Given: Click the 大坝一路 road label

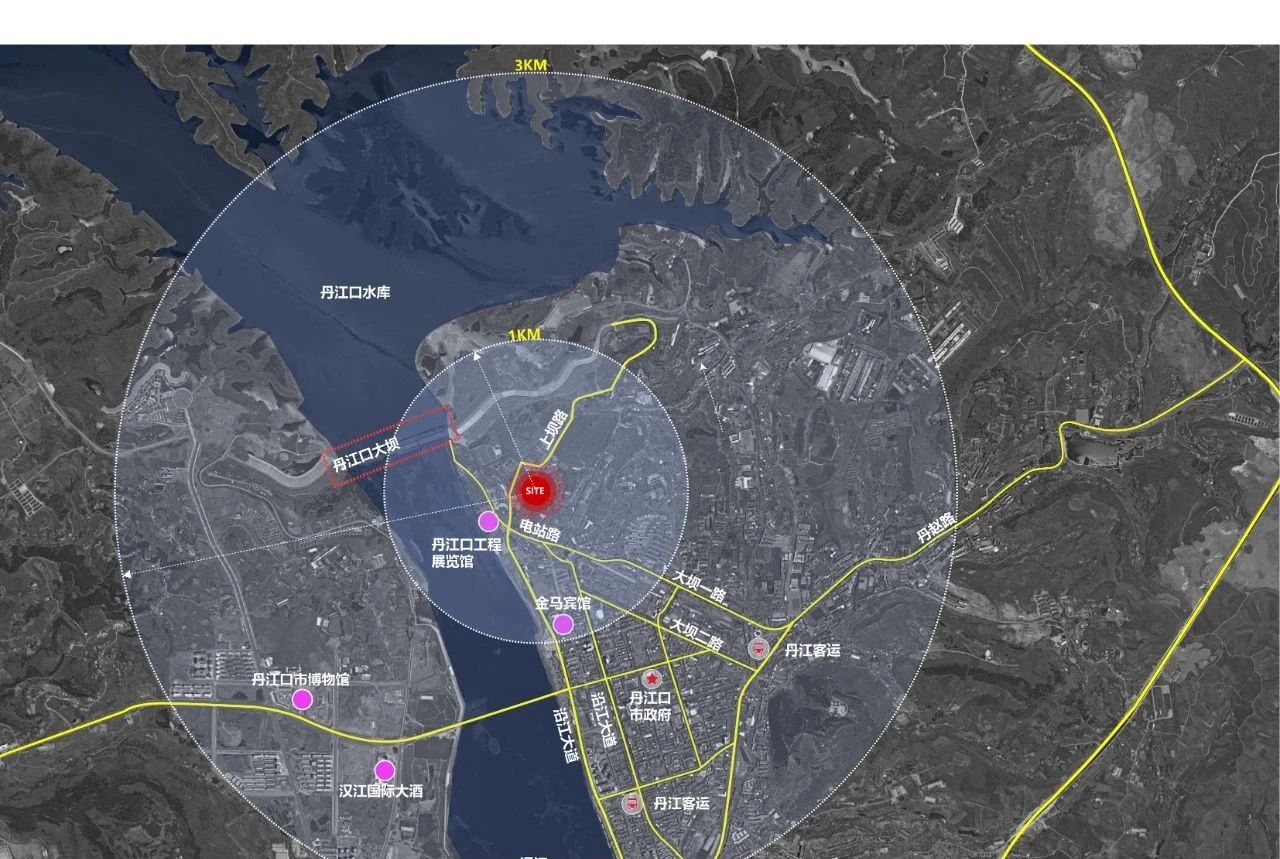Looking at the screenshot, I should coord(698,586).
